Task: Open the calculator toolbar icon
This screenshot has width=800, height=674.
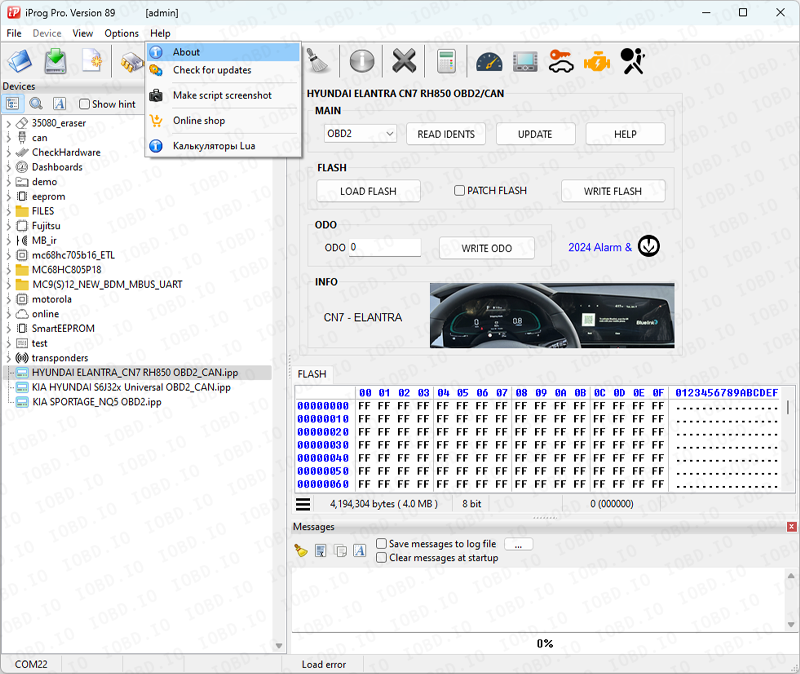Action: coord(446,61)
